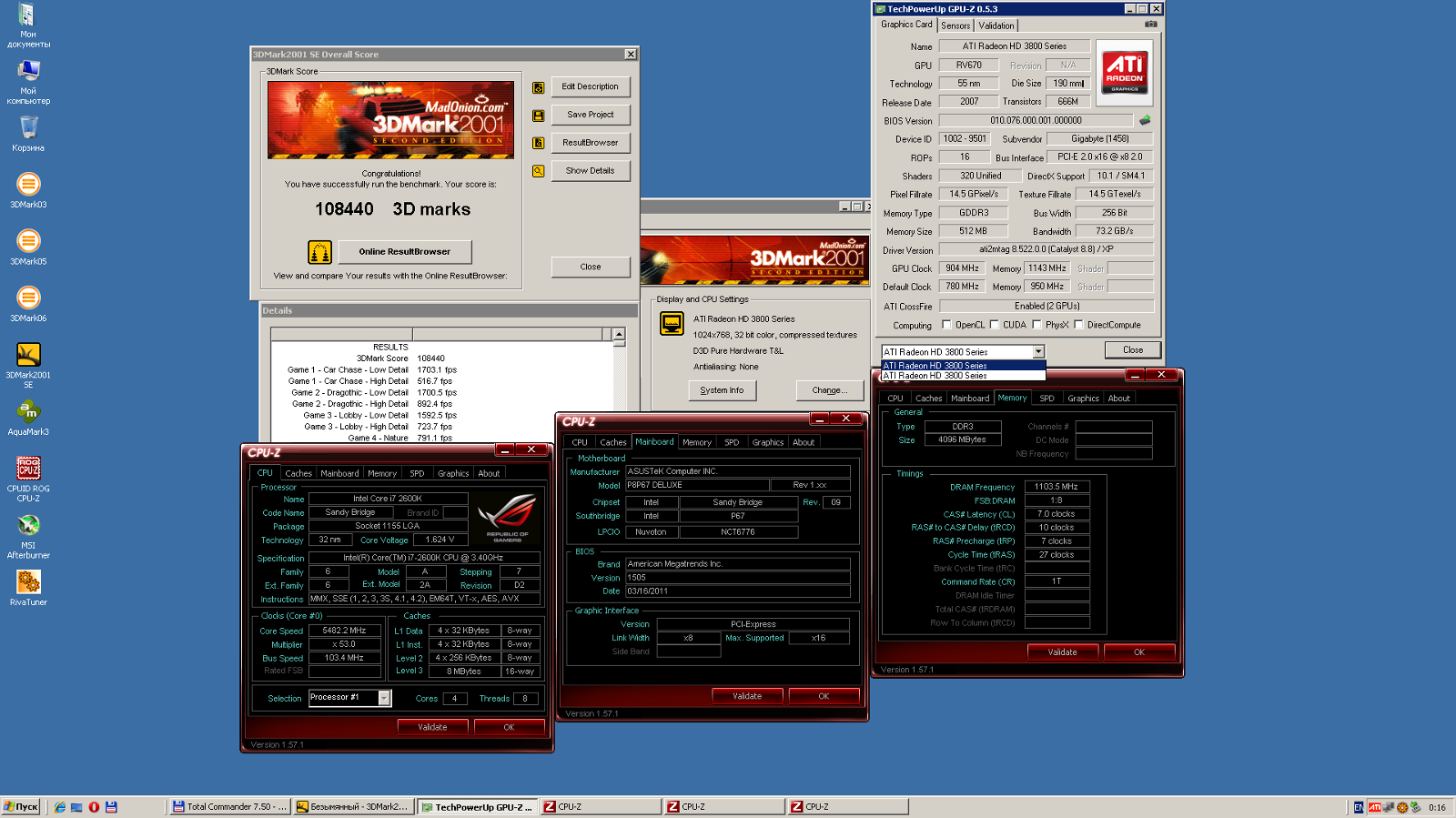Launch the 3DMark06 desktop shortcut
Screen dimensions: 1456x818
[28, 303]
